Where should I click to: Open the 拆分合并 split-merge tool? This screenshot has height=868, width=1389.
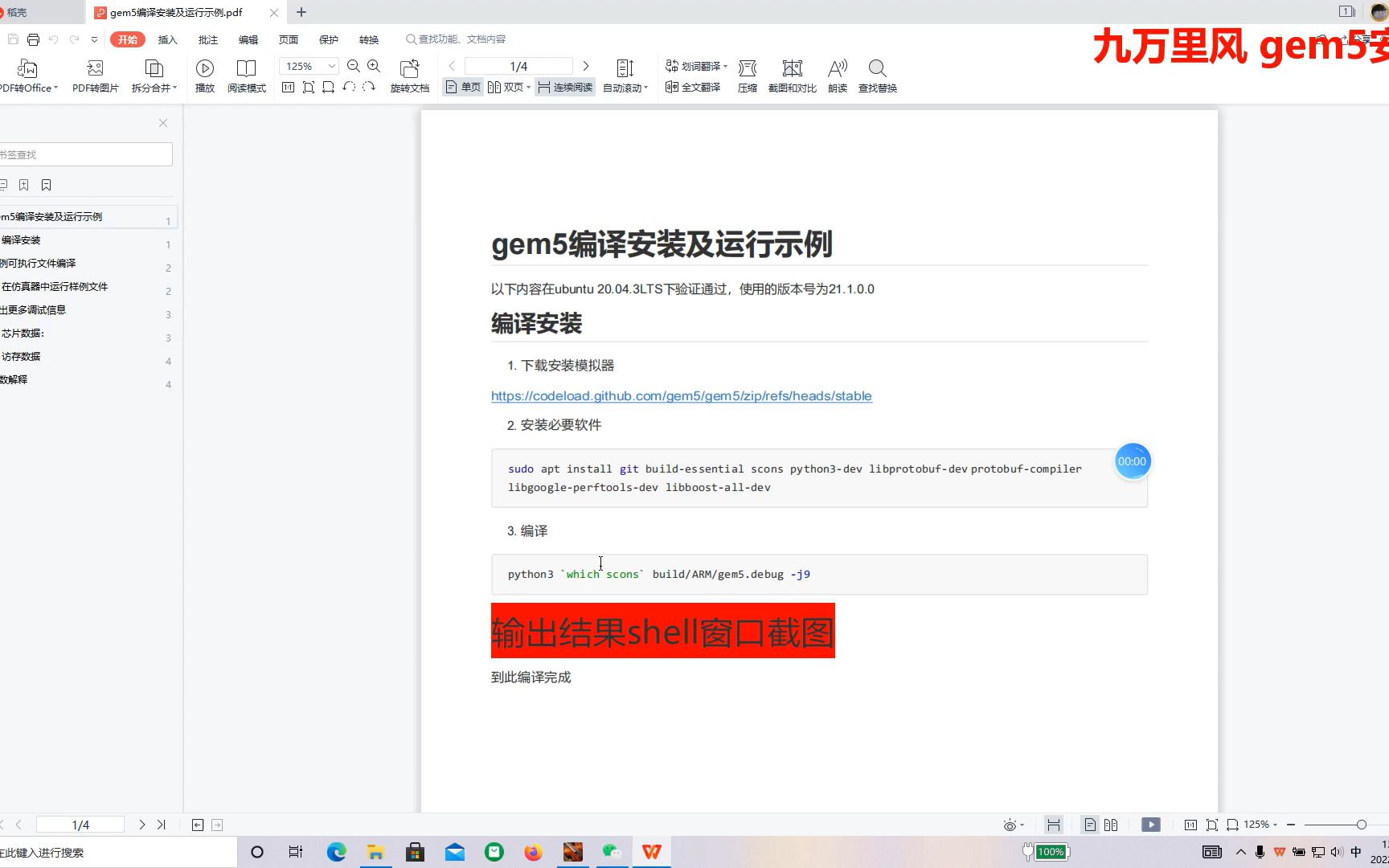tap(154, 76)
